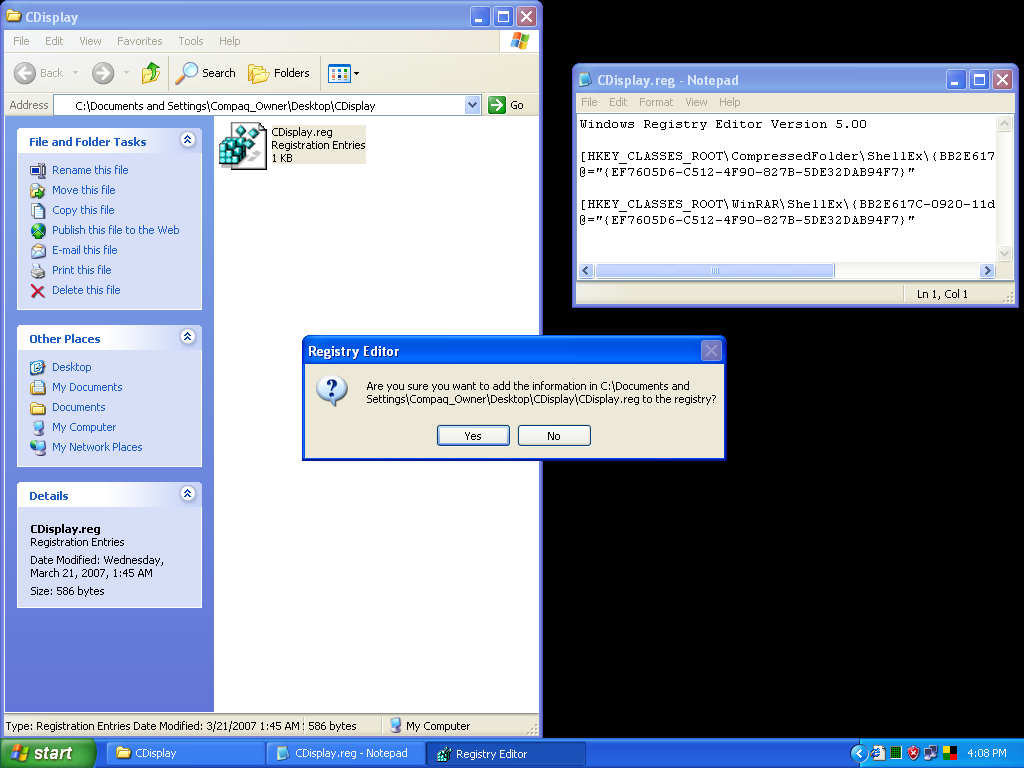This screenshot has height=768, width=1024.
Task: Click the red shield security tray icon
Action: (x=913, y=754)
